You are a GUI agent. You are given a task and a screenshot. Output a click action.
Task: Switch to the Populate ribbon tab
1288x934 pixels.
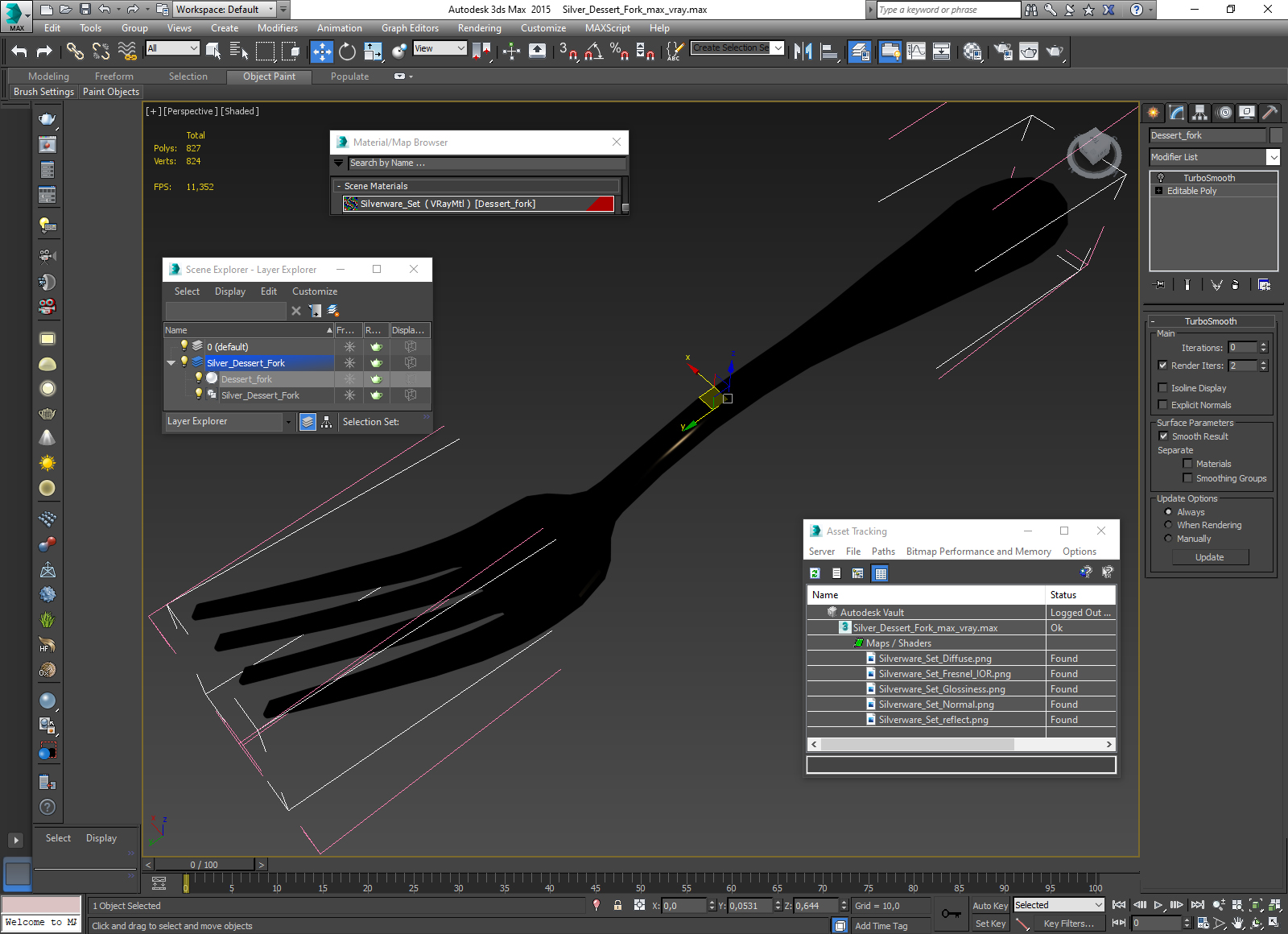tap(349, 76)
